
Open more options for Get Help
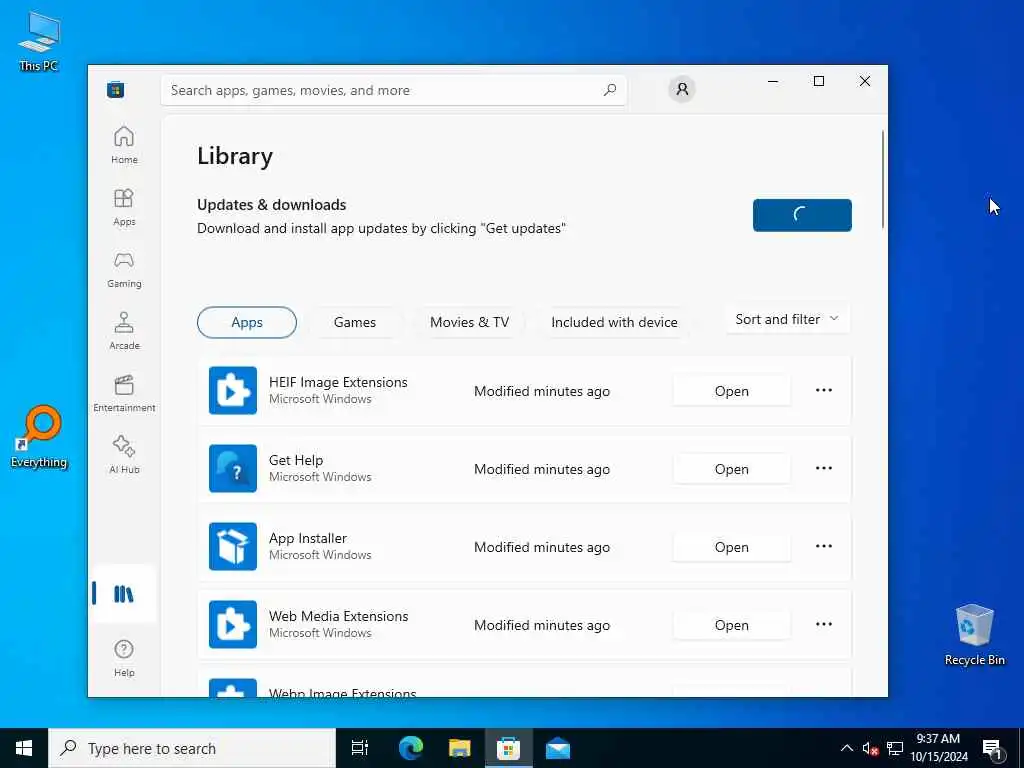point(824,468)
